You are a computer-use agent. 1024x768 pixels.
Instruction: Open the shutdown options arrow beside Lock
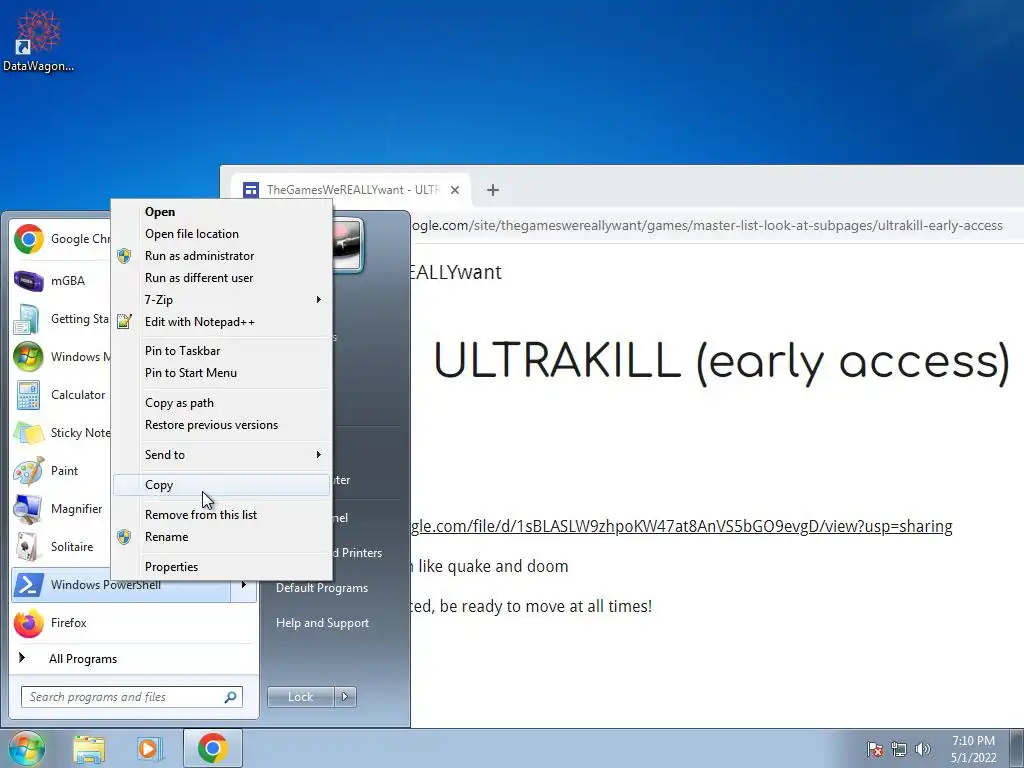[x=345, y=697]
